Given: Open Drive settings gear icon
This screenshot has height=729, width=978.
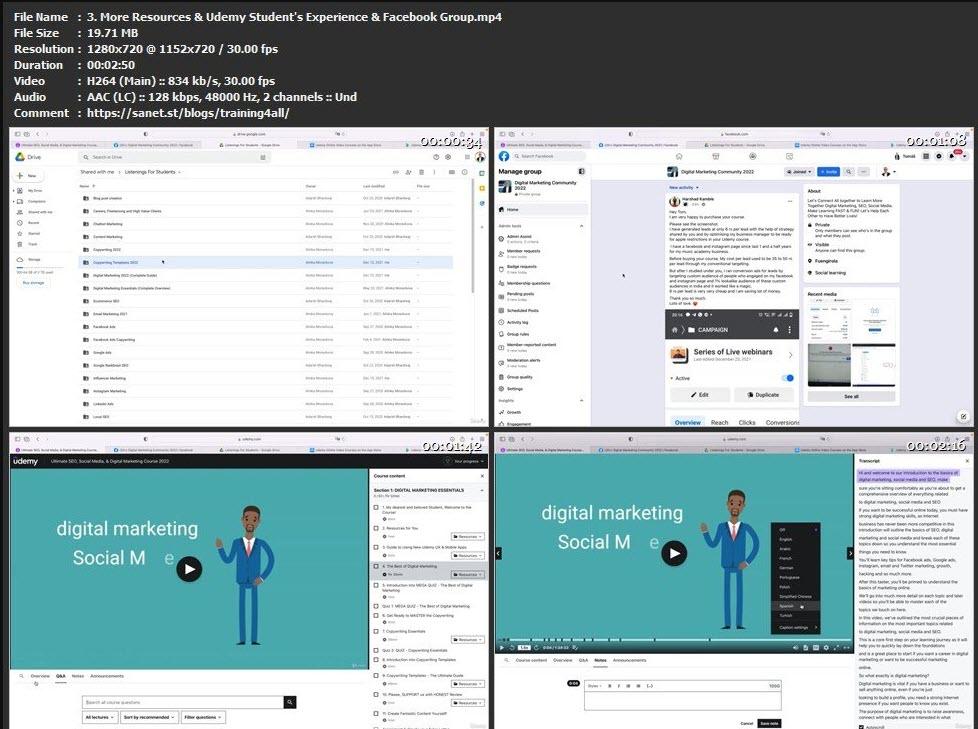Looking at the screenshot, I should pos(448,157).
